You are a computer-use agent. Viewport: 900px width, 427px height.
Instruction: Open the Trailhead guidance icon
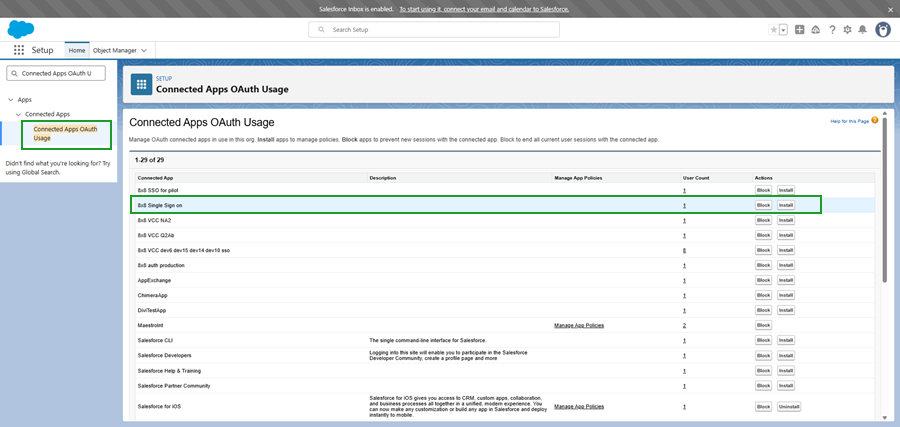pos(816,30)
